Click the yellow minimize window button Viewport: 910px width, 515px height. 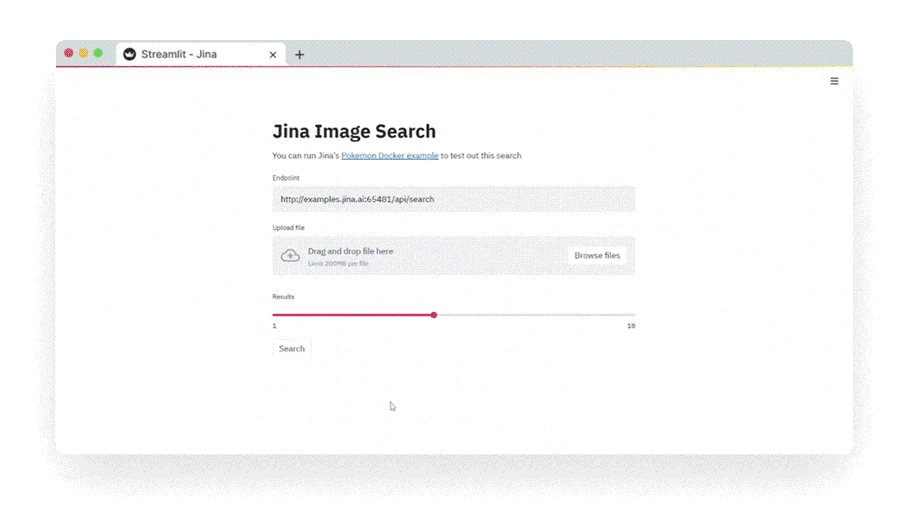tap(84, 53)
